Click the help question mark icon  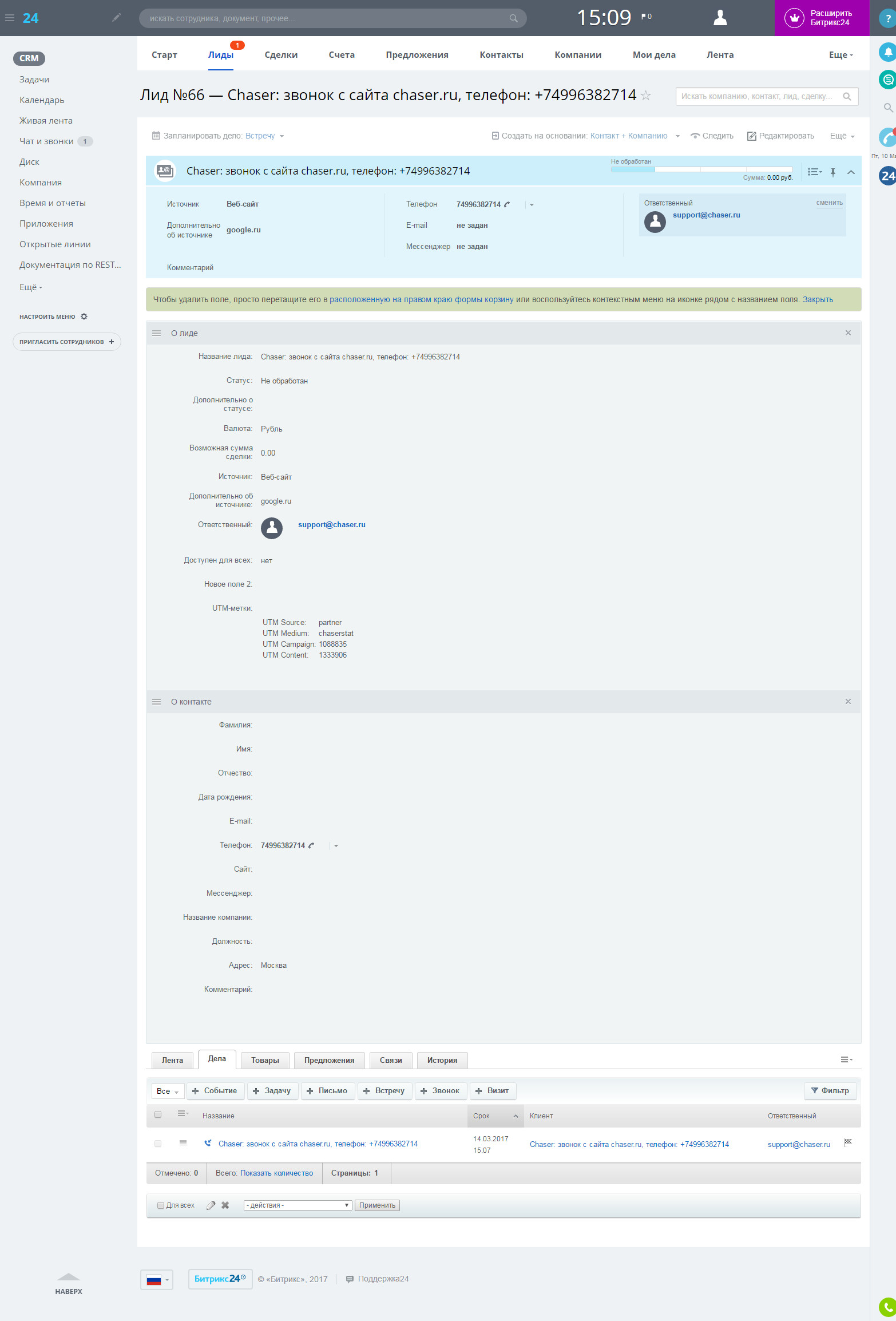[887, 18]
